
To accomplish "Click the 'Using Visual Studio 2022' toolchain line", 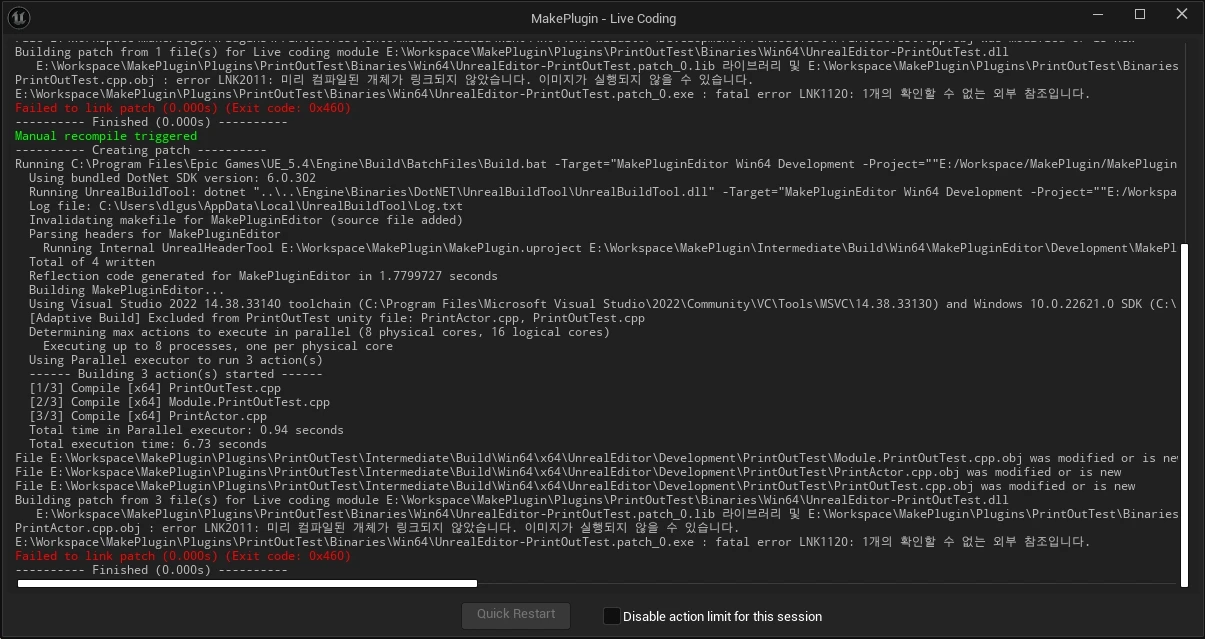I will coord(603,304).
